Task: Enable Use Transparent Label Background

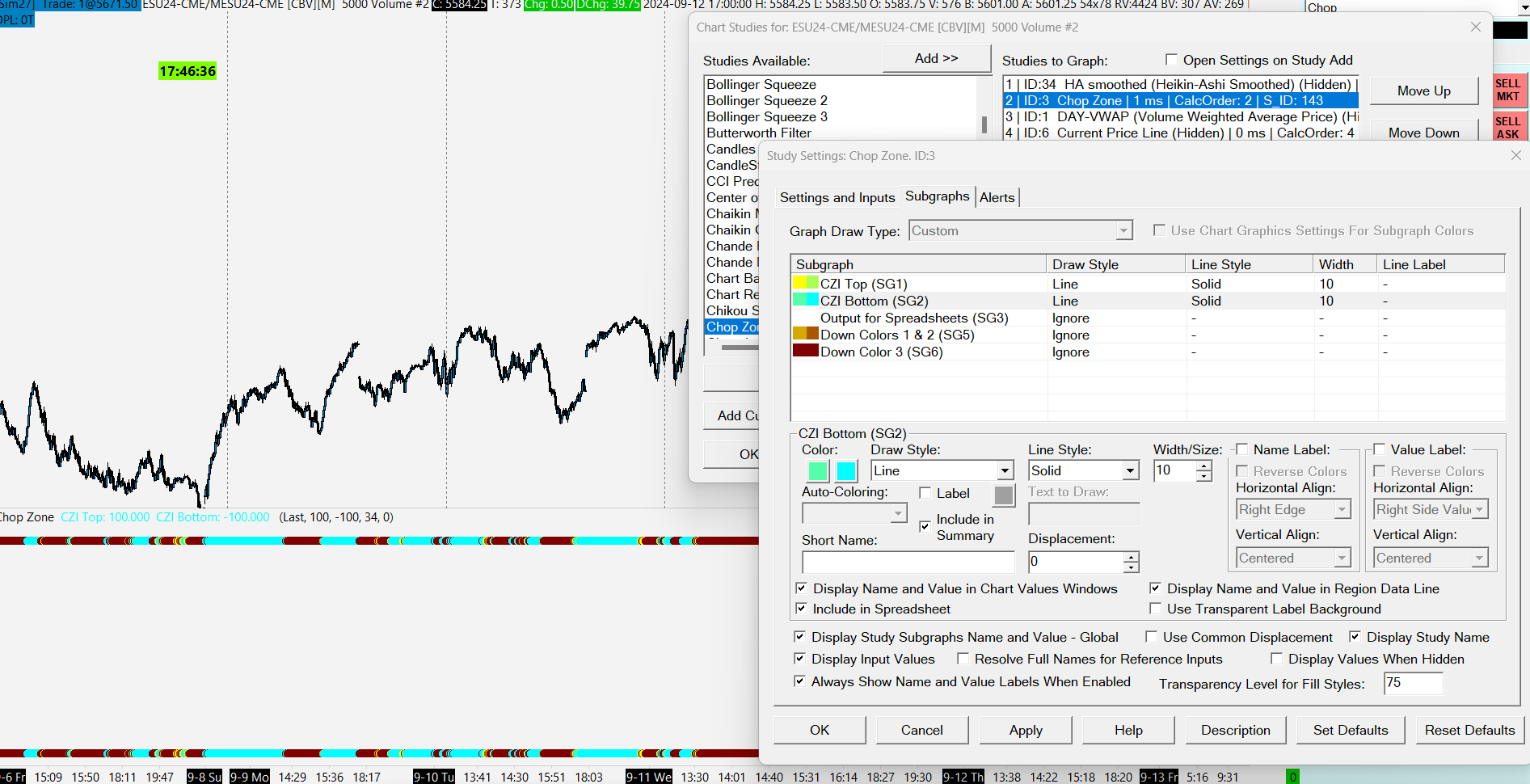Action: coord(1156,609)
